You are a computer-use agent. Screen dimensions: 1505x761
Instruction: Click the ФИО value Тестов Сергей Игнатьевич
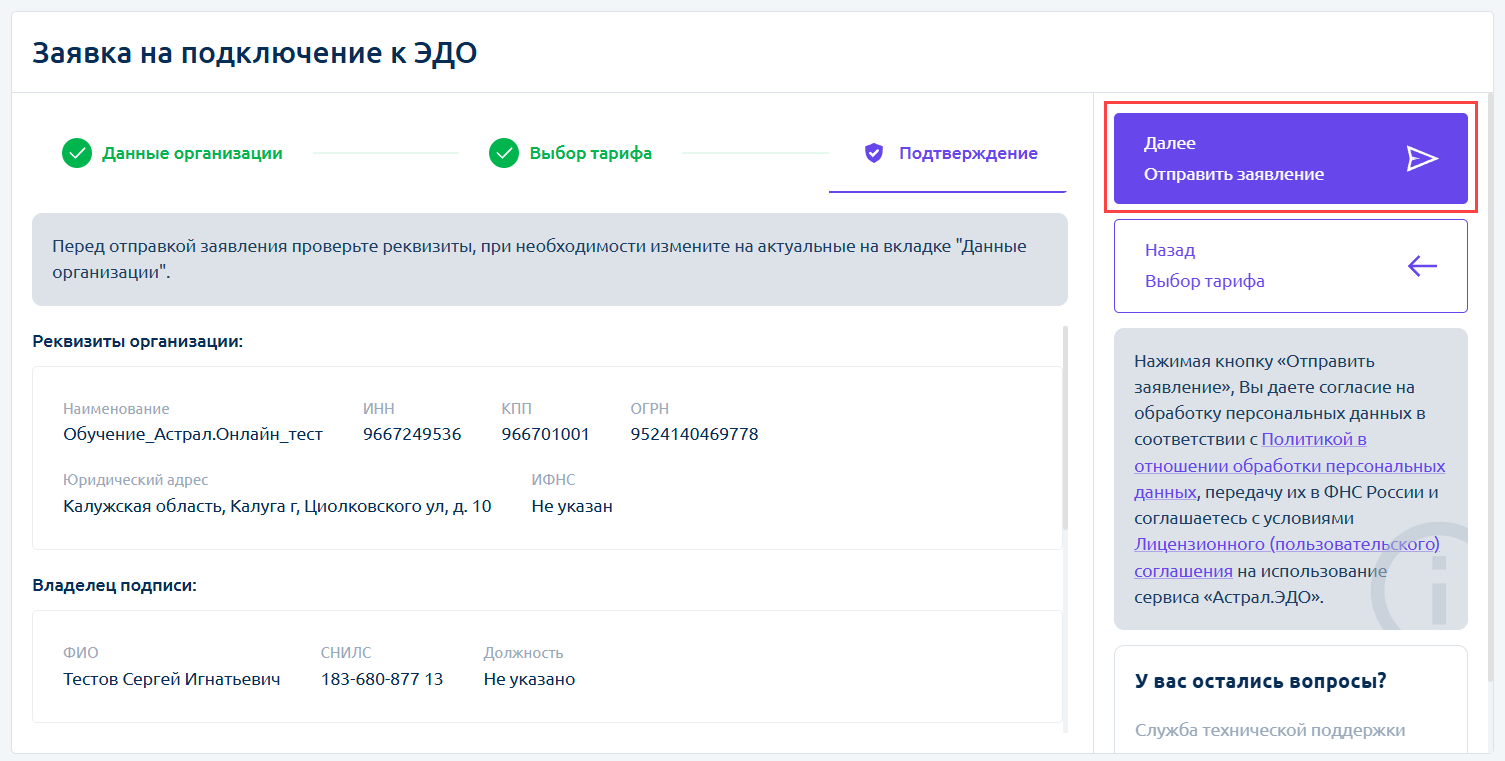point(172,679)
